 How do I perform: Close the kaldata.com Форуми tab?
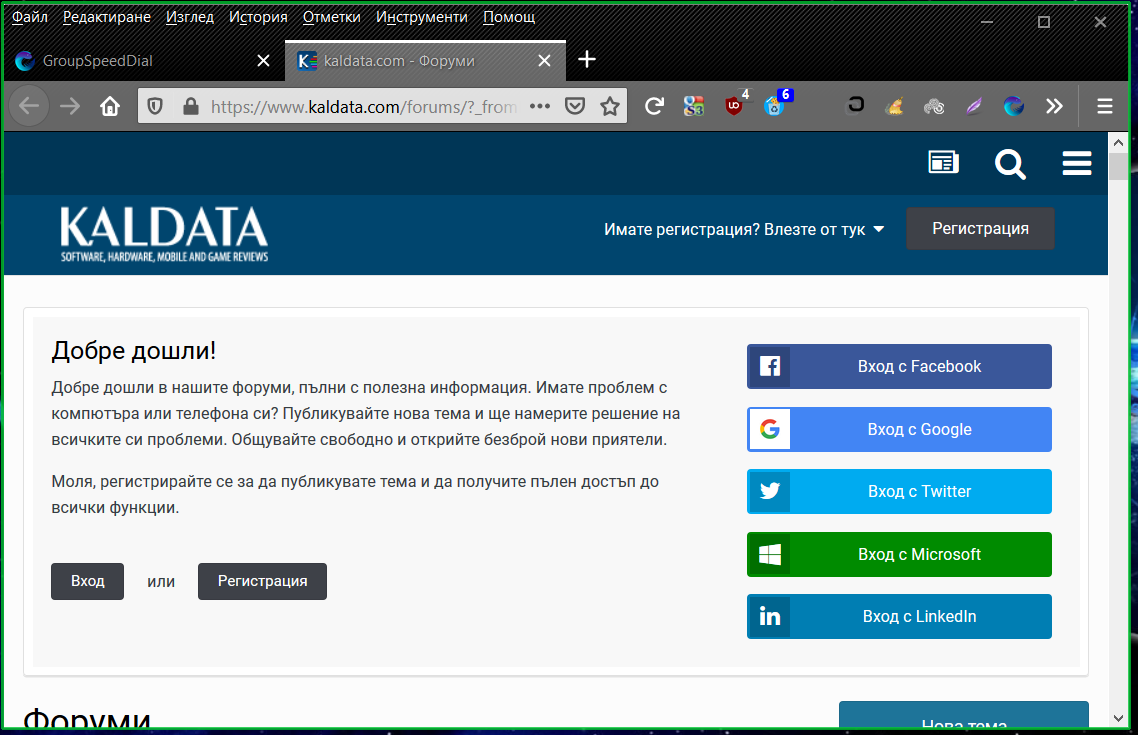(x=544, y=61)
